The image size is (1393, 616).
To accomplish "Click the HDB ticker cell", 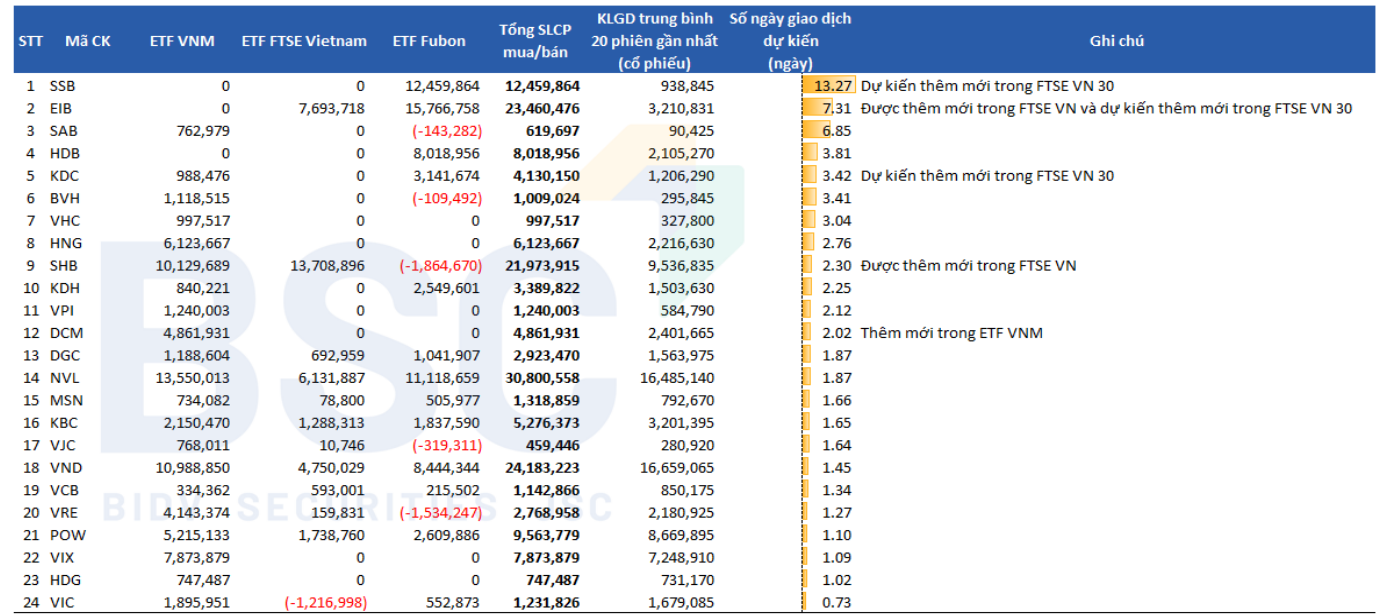I will click(x=64, y=153).
